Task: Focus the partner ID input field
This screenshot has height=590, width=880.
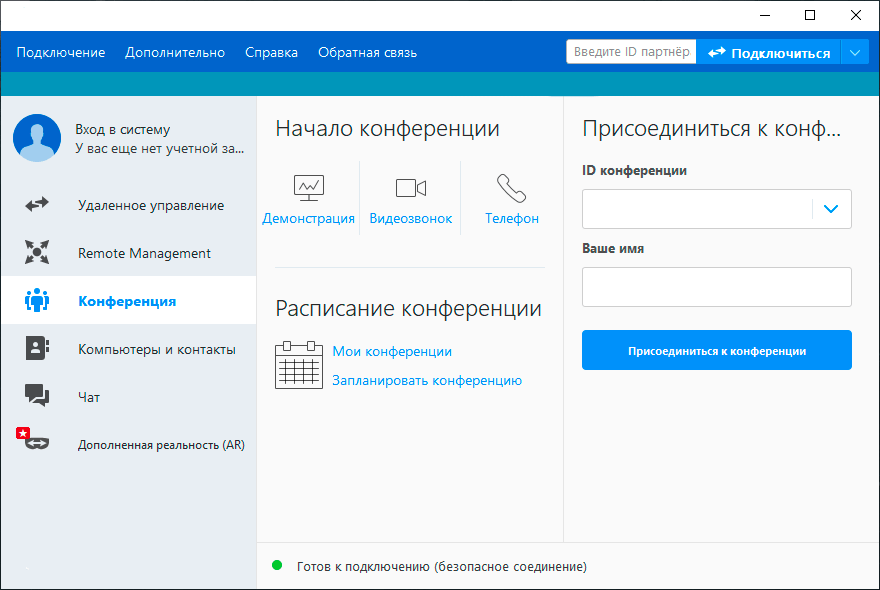Action: pyautogui.click(x=631, y=52)
